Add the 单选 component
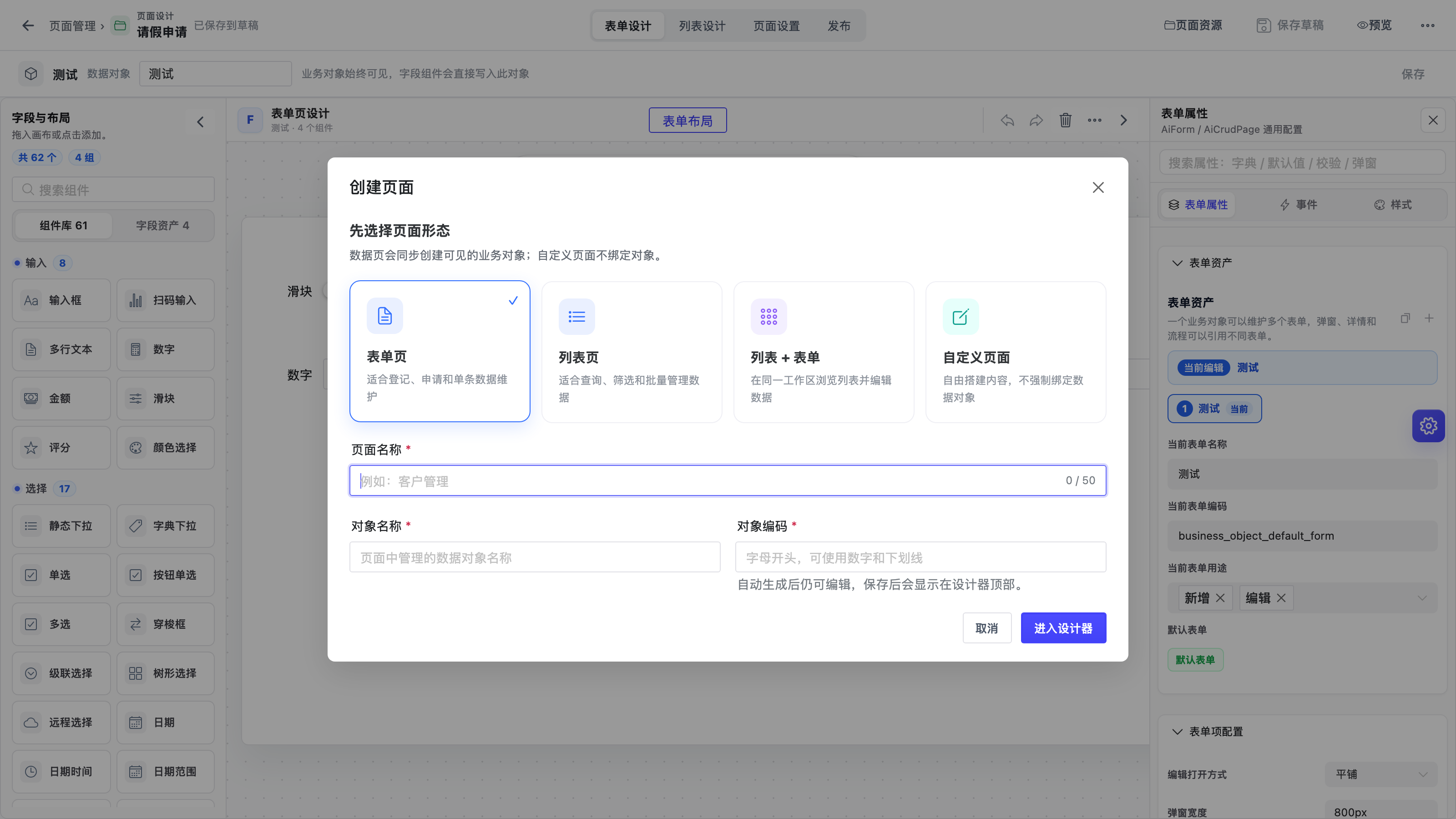The height and width of the screenshot is (819, 1456). 61,575
